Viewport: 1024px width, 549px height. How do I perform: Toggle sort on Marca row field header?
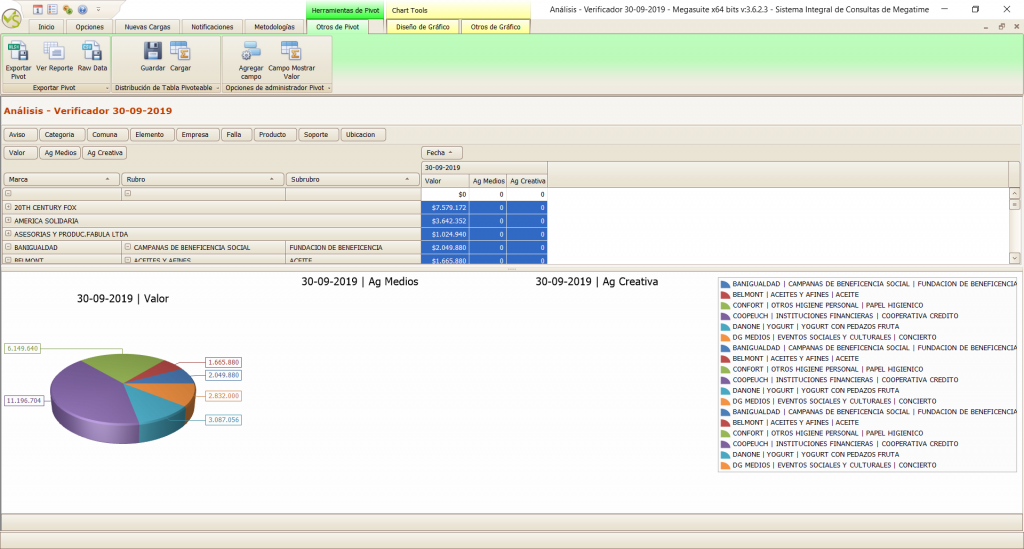tap(61, 180)
